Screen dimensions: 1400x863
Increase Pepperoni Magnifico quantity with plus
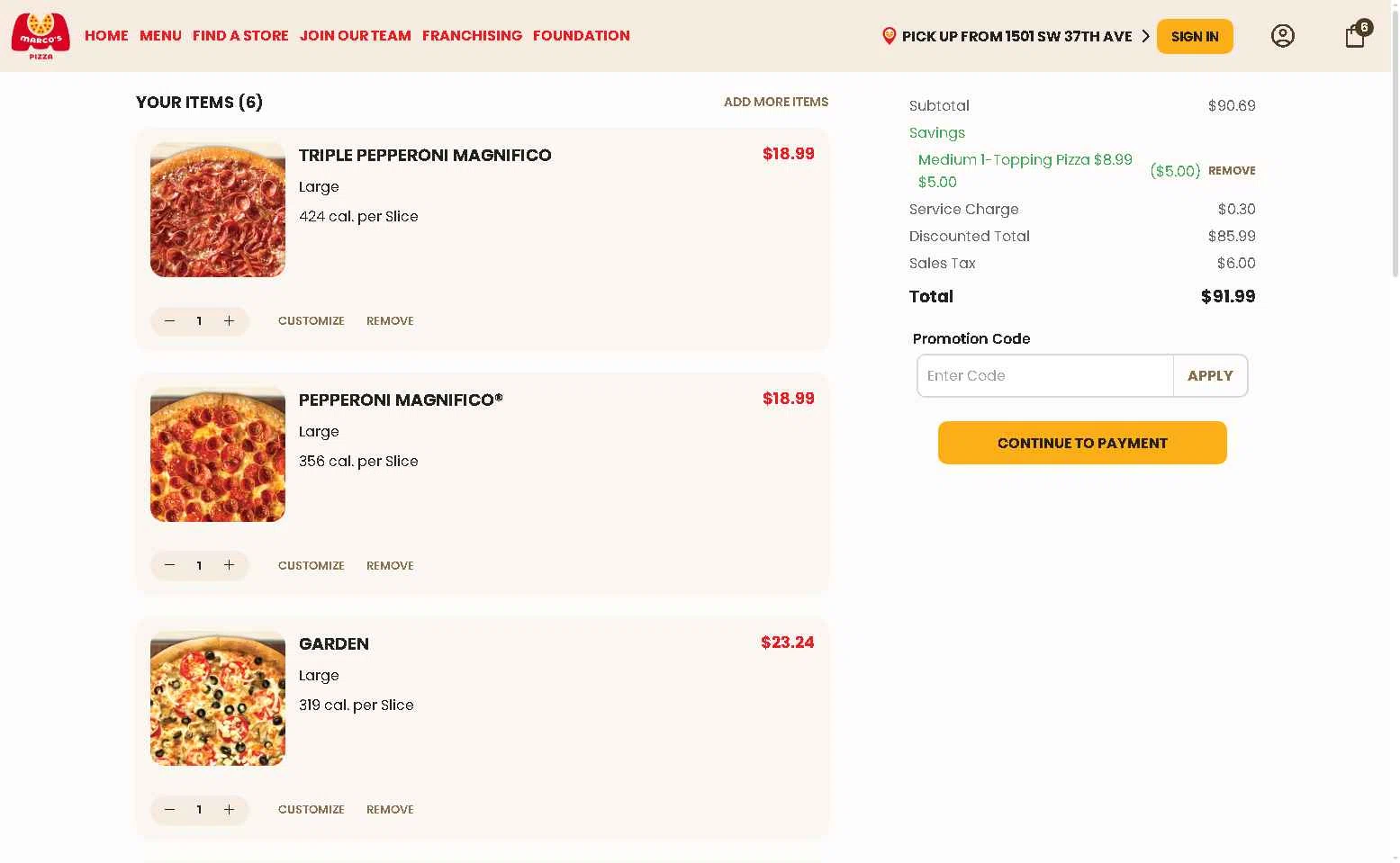pyautogui.click(x=230, y=565)
